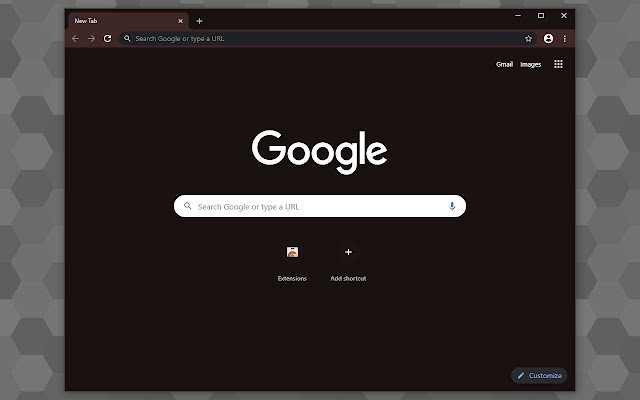Add a new shortcut with the plus tile

[x=348, y=252]
